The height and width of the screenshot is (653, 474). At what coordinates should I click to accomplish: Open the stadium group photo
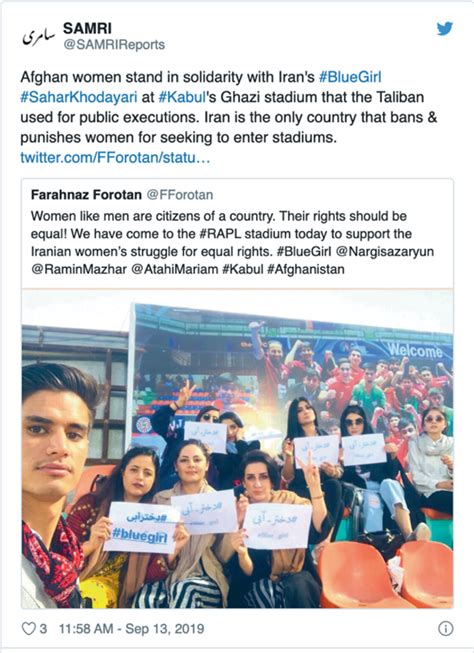(x=237, y=449)
